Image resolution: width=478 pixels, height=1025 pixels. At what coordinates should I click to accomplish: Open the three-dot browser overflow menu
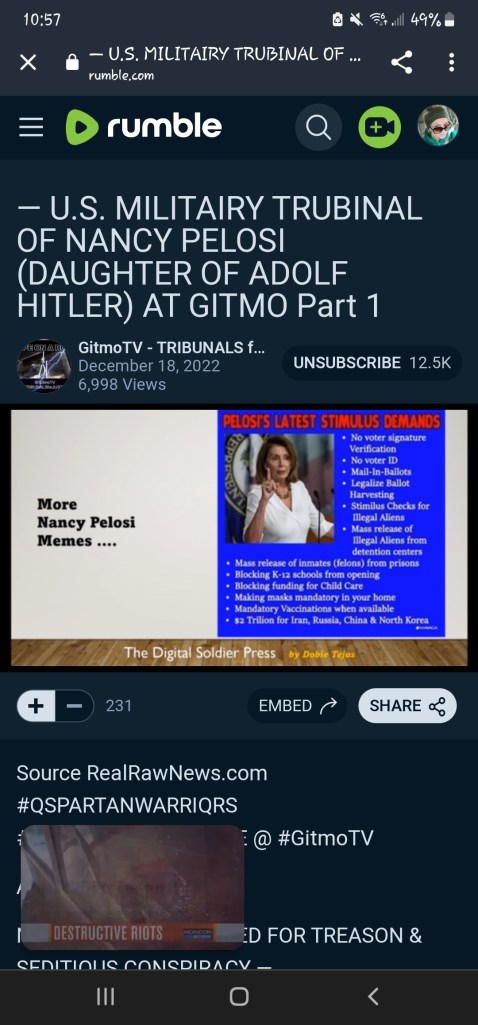[x=451, y=62]
